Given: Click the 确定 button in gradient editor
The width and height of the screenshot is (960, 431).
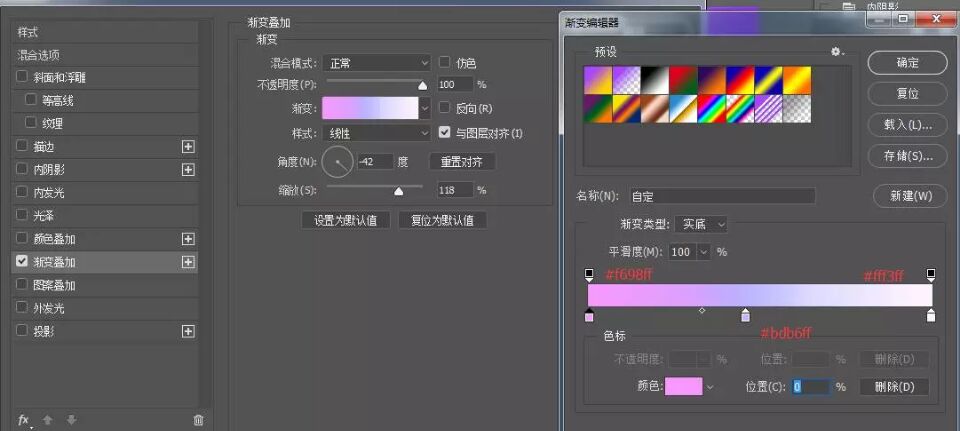Looking at the screenshot, I should pos(907,63).
